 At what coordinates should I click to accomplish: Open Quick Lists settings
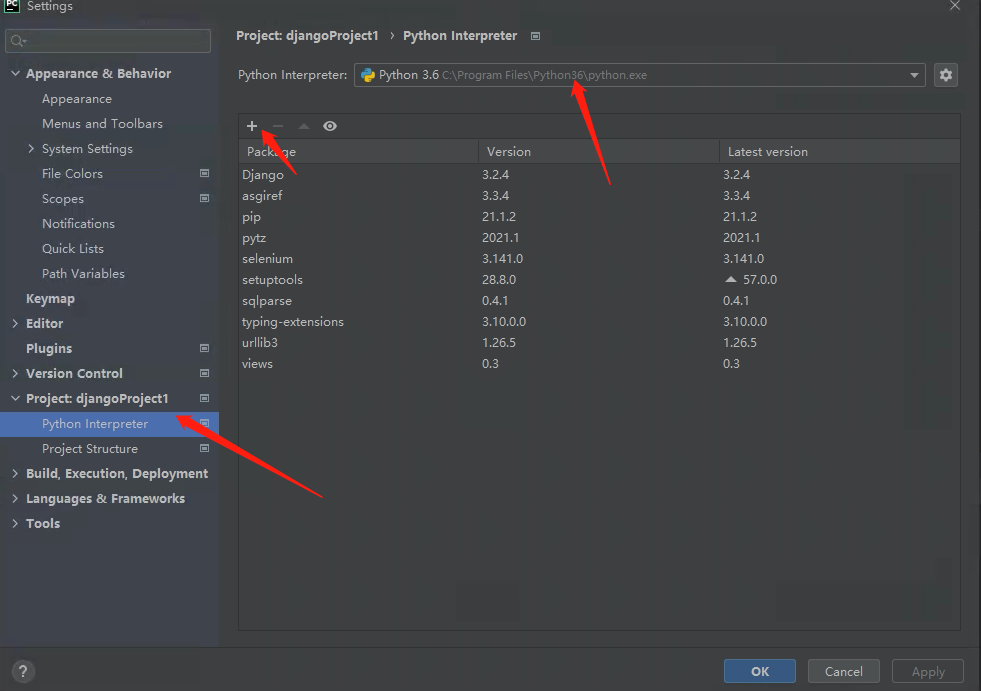[x=73, y=249]
